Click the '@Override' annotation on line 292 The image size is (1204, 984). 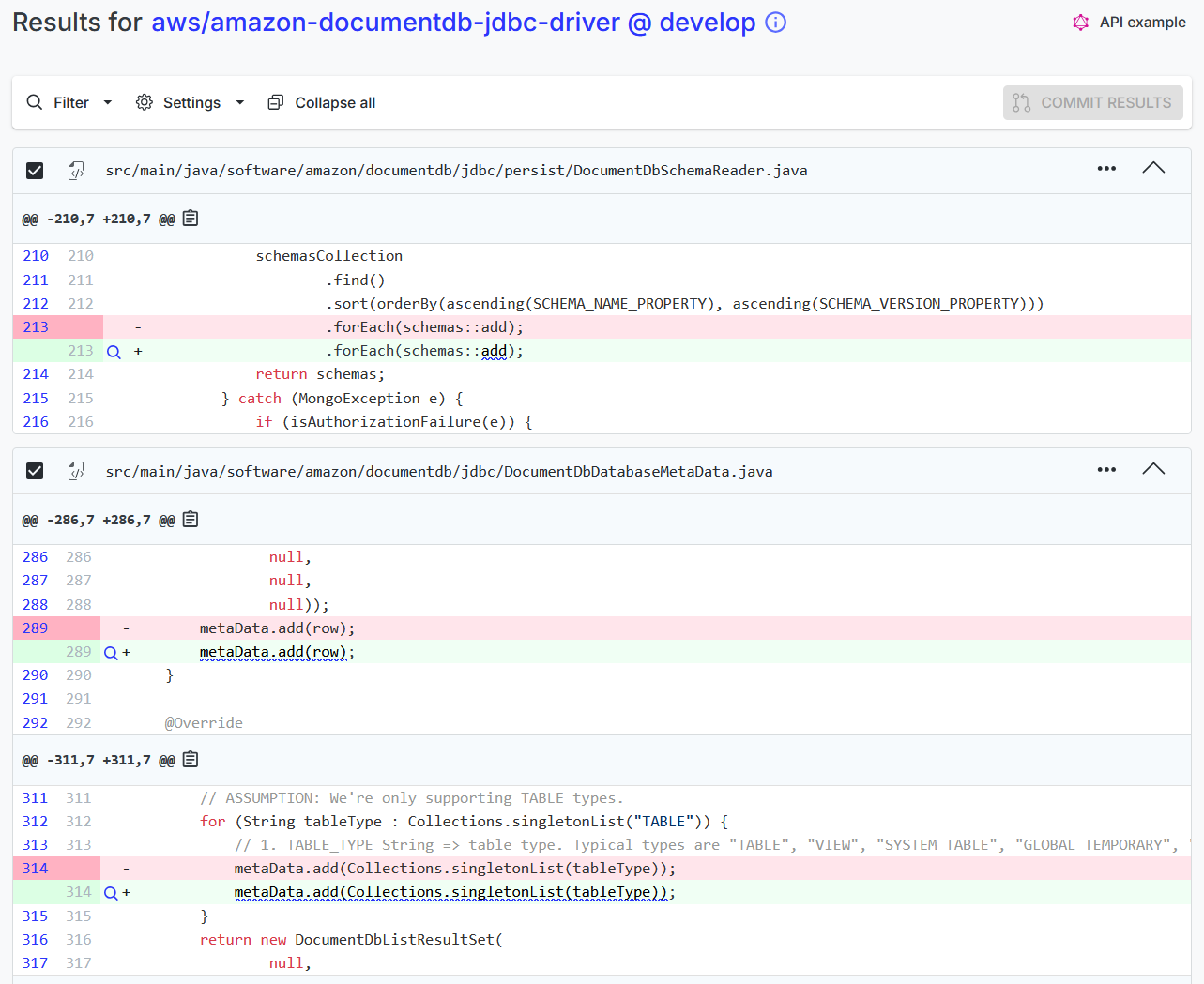click(x=204, y=723)
